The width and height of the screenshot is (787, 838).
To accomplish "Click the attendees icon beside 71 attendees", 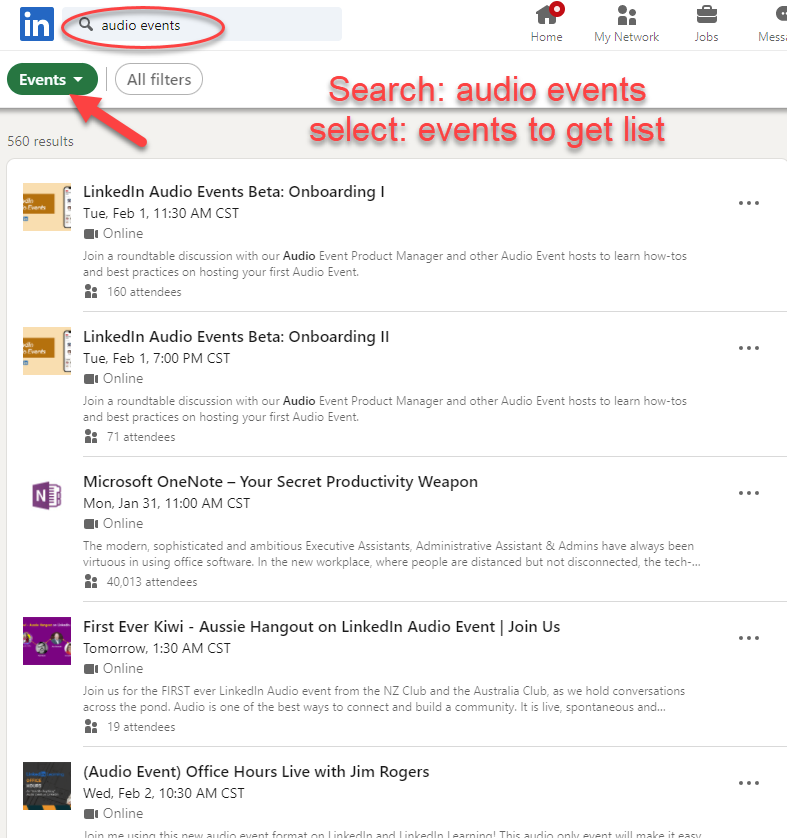I will point(91,437).
